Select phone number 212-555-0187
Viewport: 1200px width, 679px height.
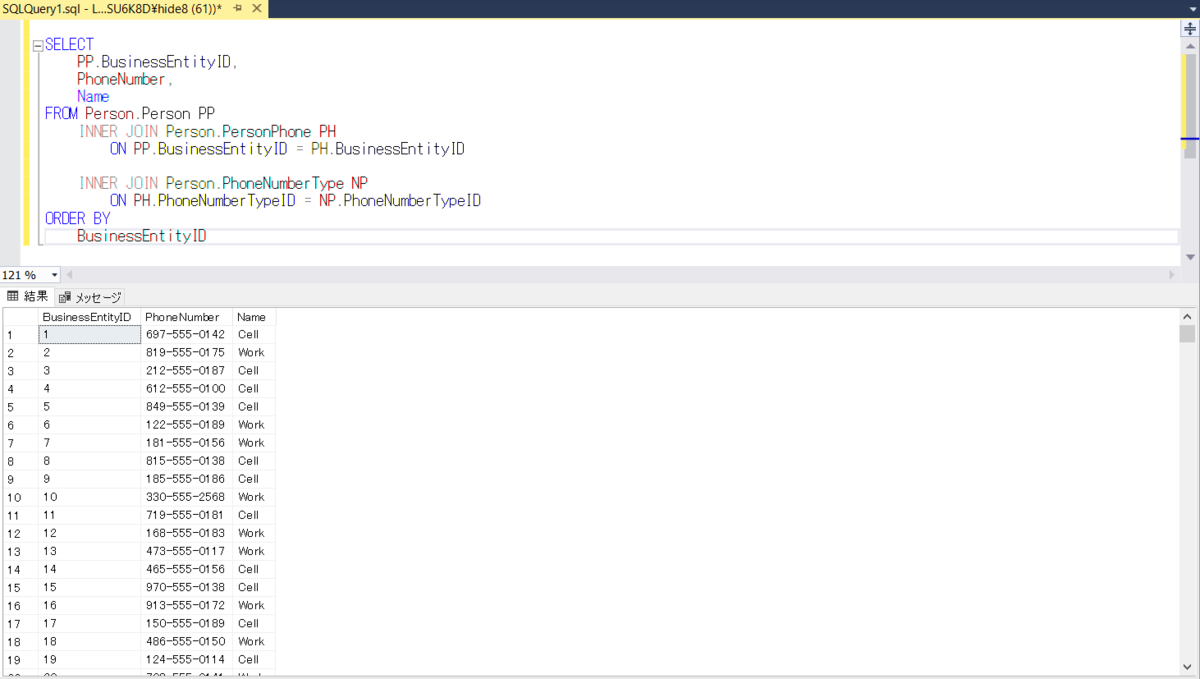(x=186, y=371)
